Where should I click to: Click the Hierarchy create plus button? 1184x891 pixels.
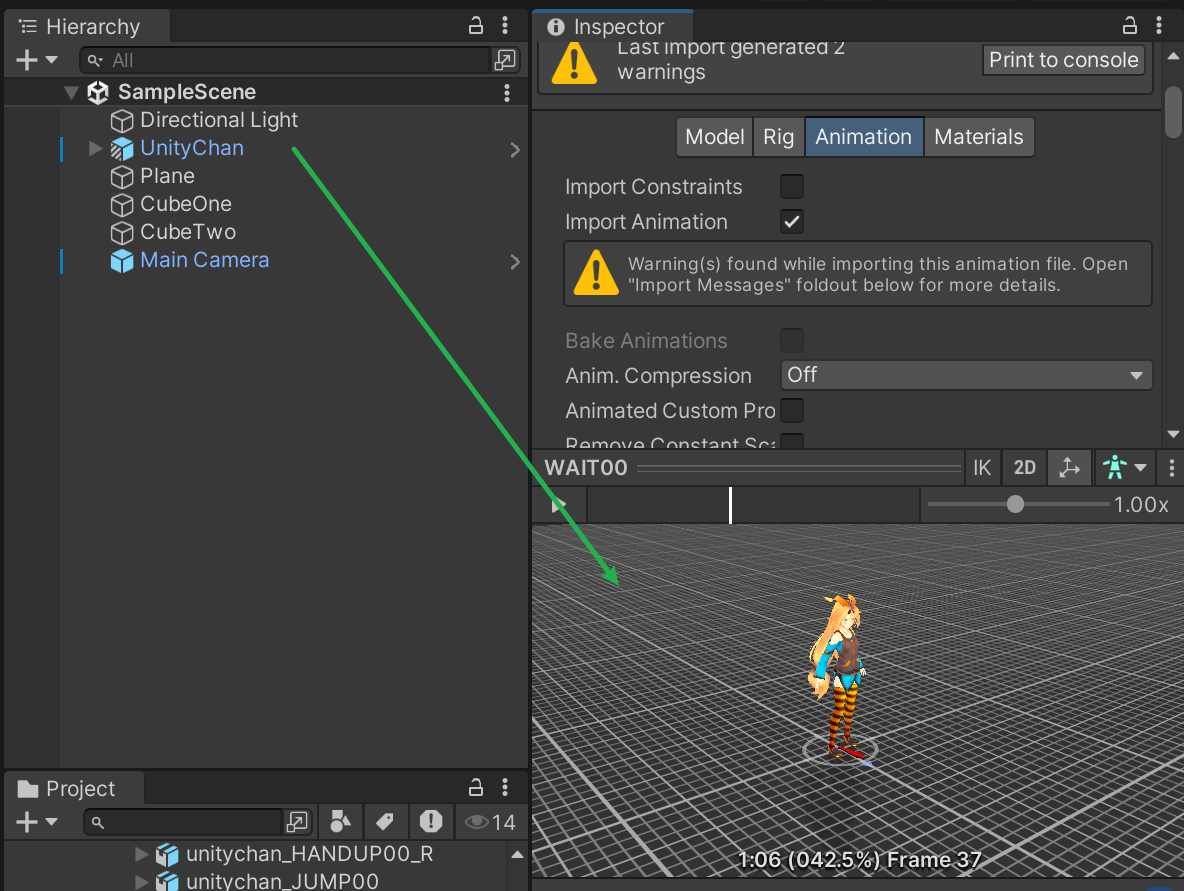pyautogui.click(x=26, y=60)
